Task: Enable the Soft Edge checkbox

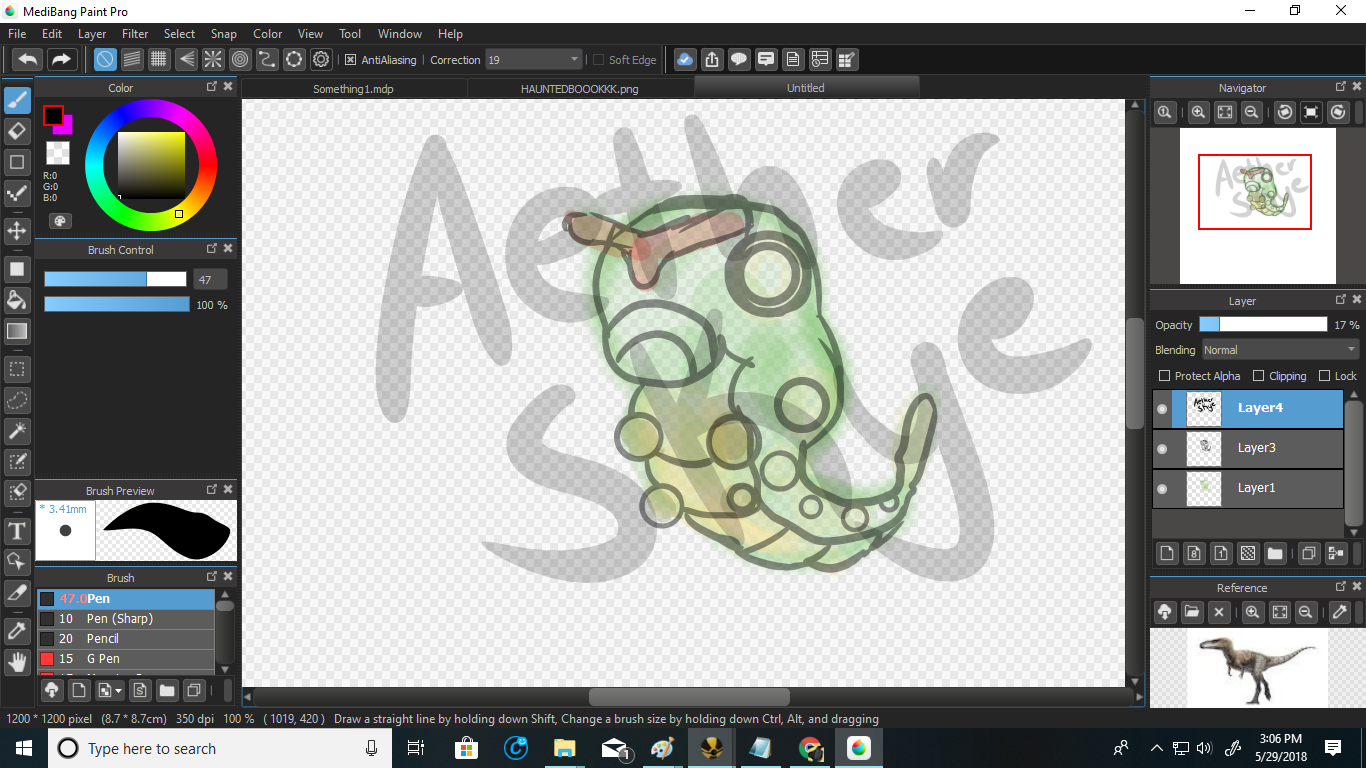Action: pos(598,60)
